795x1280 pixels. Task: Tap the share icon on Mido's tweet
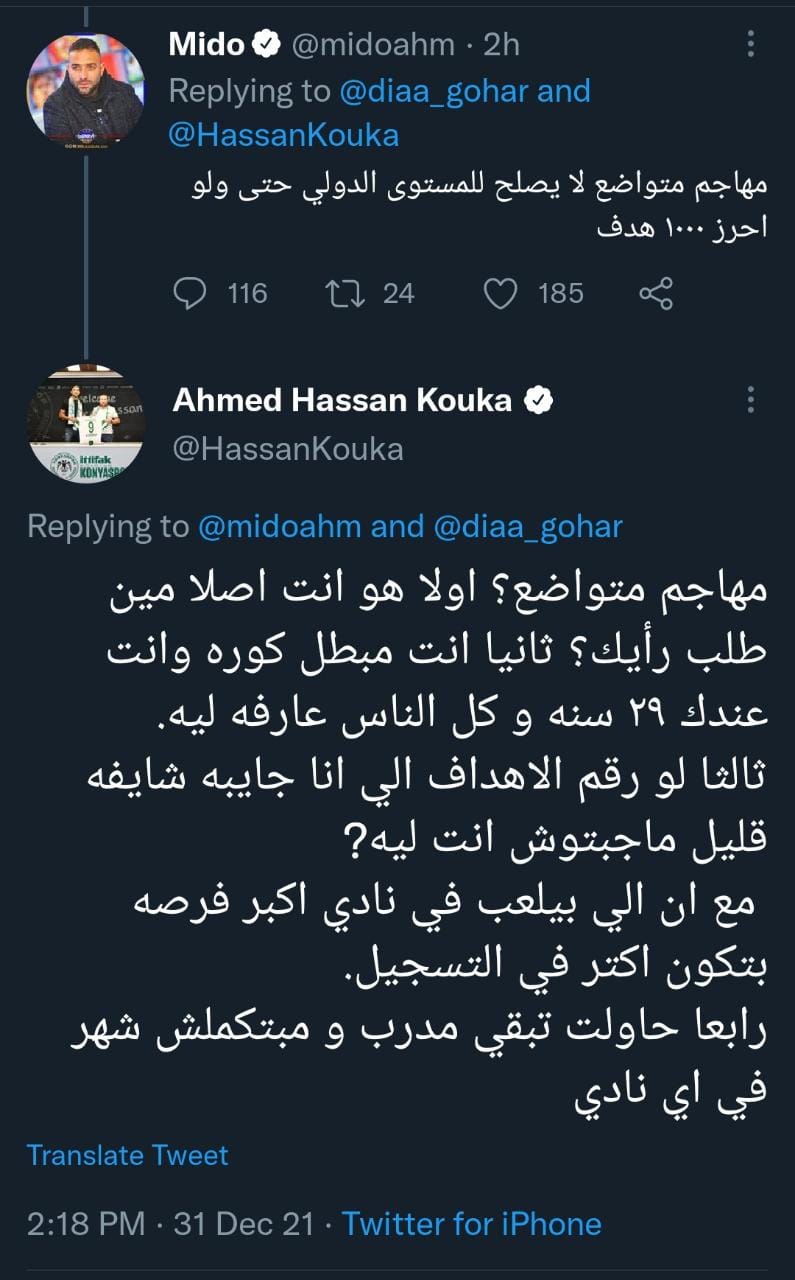coord(655,293)
